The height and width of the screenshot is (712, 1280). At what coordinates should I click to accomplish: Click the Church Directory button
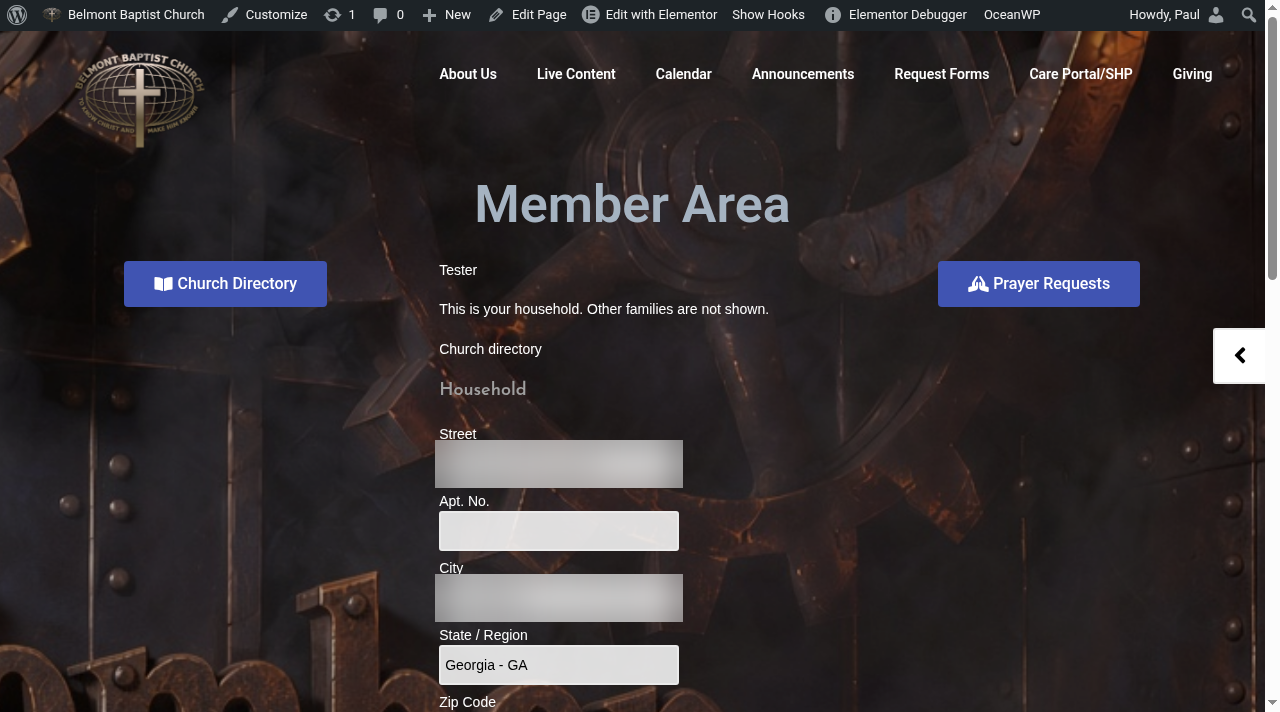[225, 284]
